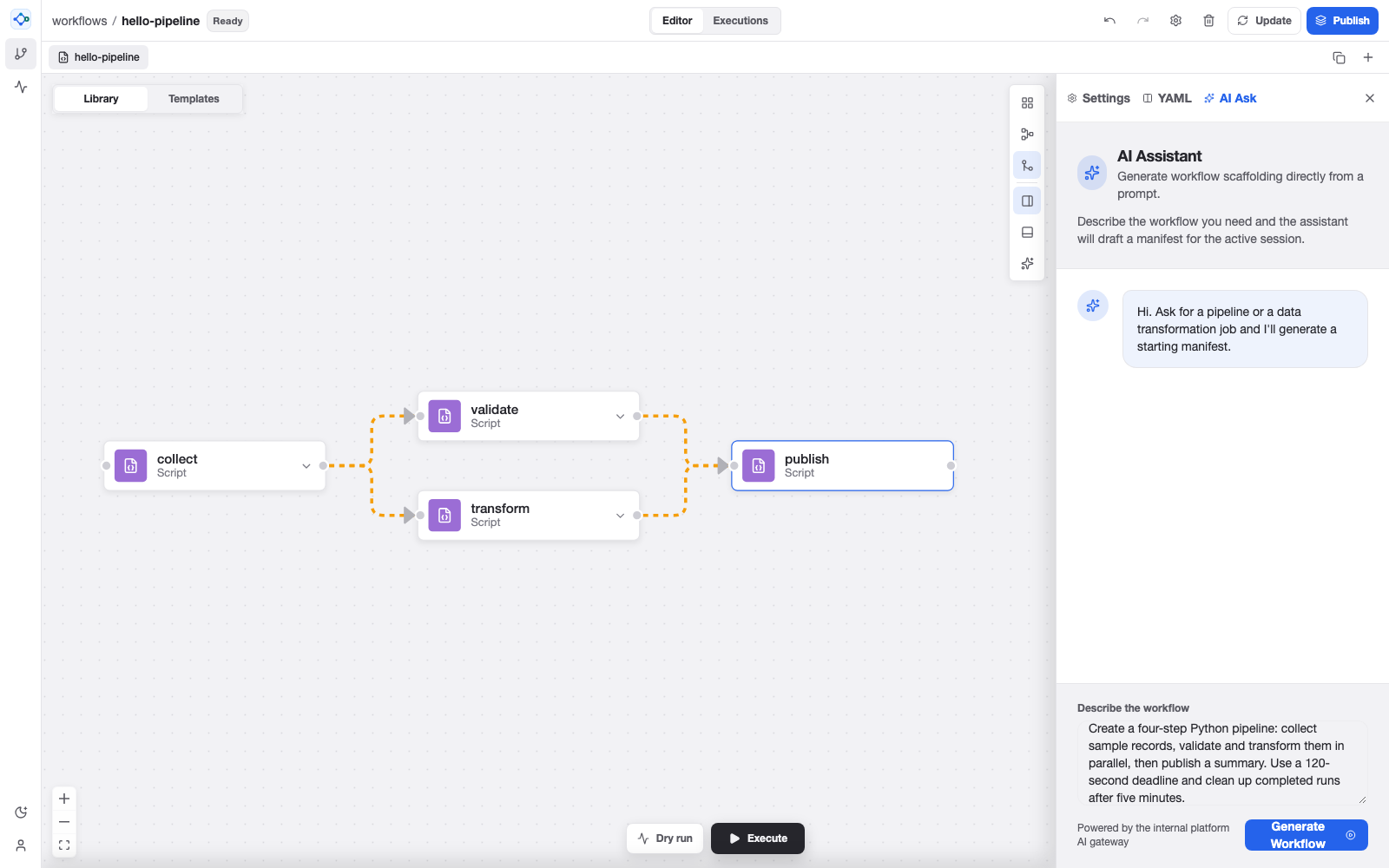Click the grid layout icon in canvas toolbar

pyautogui.click(x=1027, y=102)
